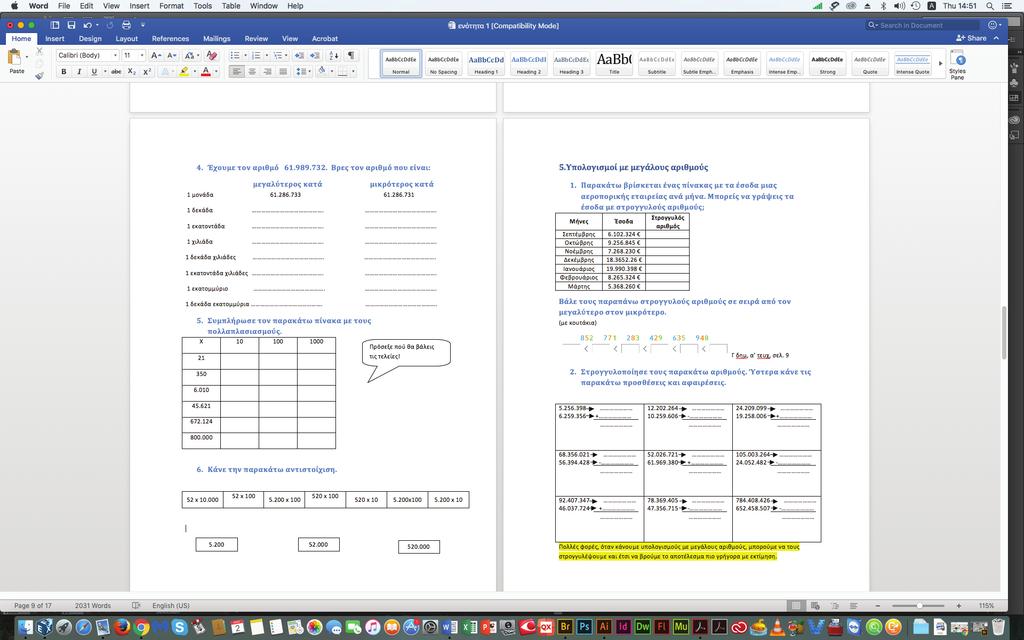Center align the text
Image resolution: width=1024 pixels, height=640 pixels.
[x=252, y=72]
